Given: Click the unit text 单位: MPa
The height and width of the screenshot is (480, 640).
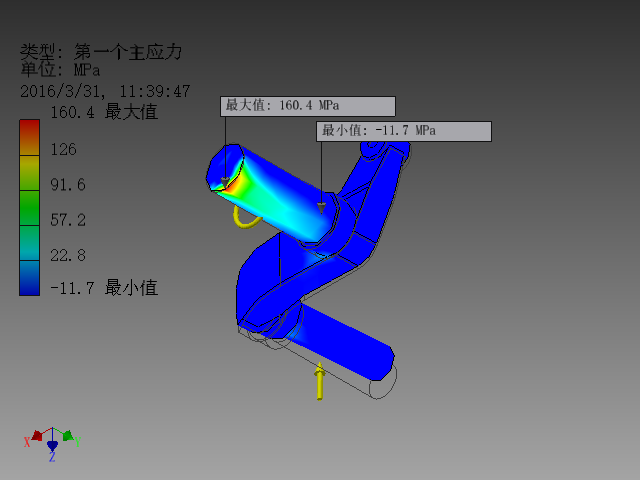Looking at the screenshot, I should point(60,69).
